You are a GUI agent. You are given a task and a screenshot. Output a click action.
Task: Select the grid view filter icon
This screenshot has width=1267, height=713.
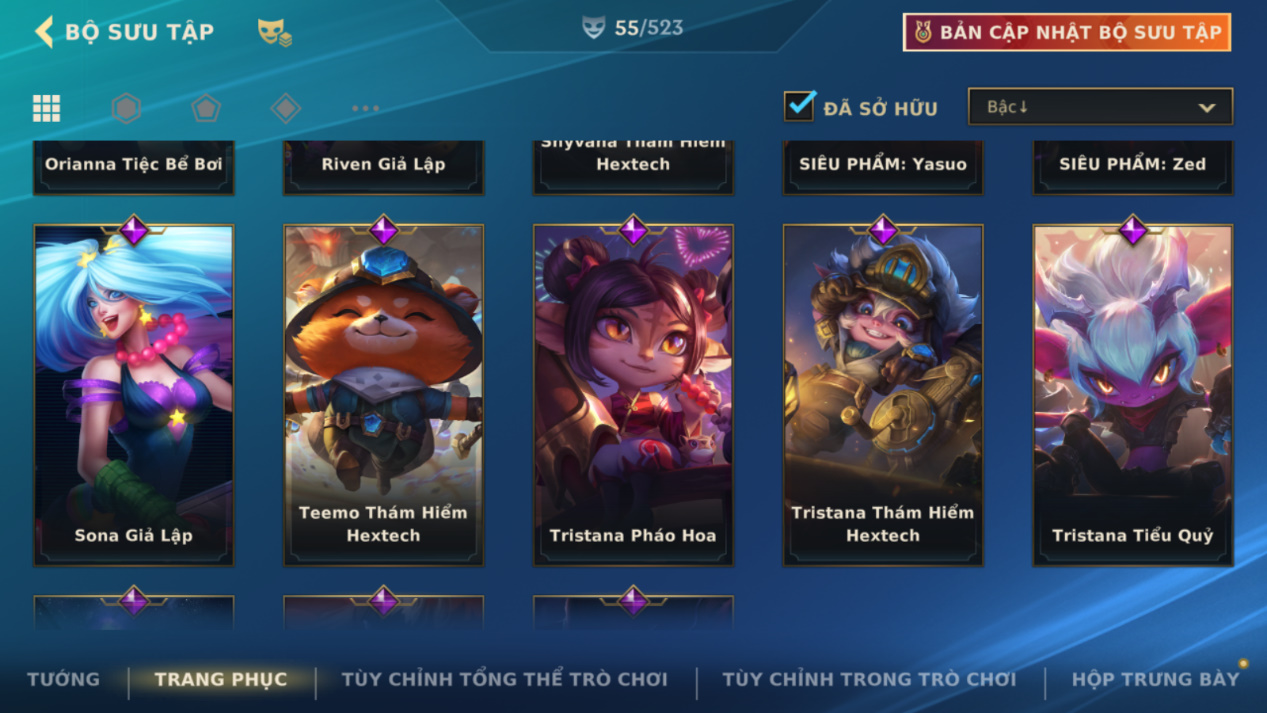pos(46,108)
